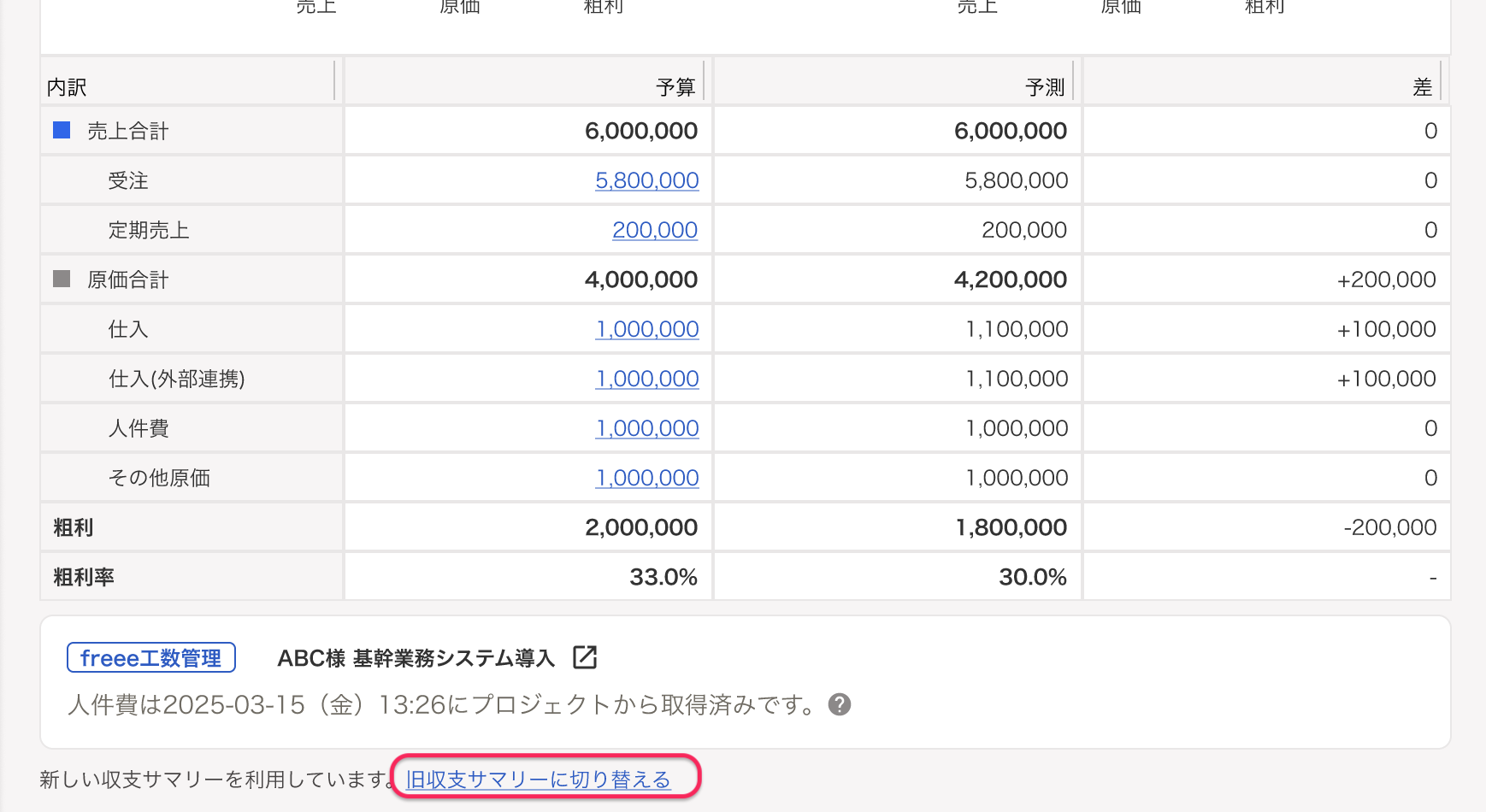Switch to old summary via 旧収支サマリーに切り替える

click(x=539, y=780)
